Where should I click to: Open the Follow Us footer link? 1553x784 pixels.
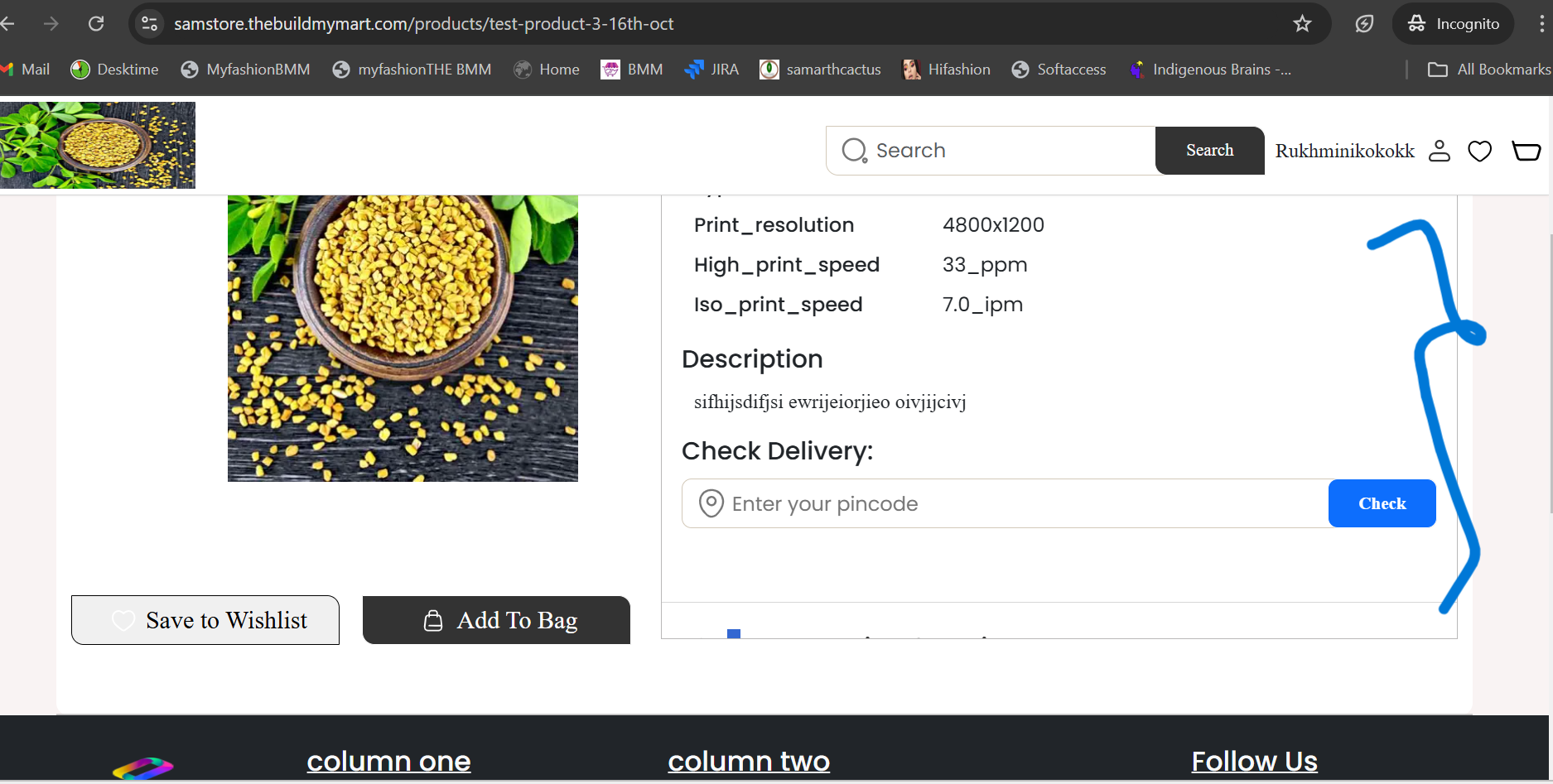1254,761
